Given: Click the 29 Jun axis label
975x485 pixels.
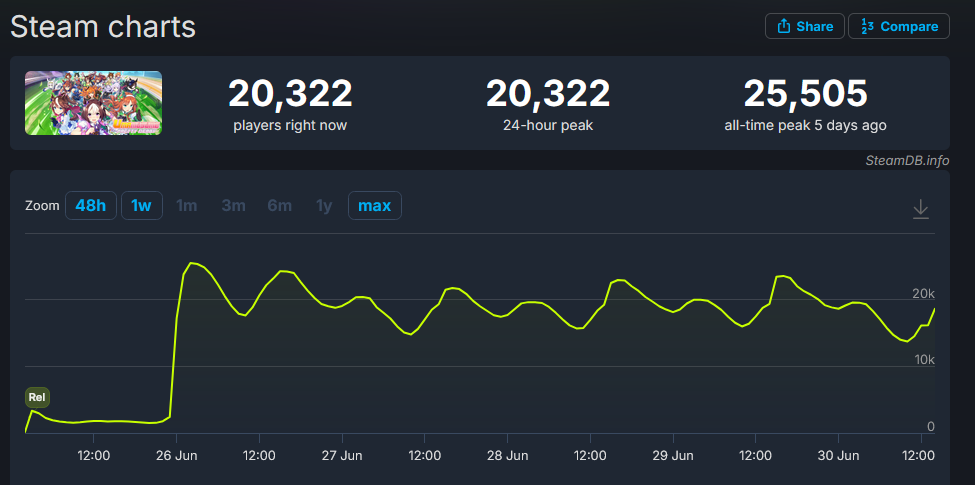Looking at the screenshot, I should click(673, 456).
